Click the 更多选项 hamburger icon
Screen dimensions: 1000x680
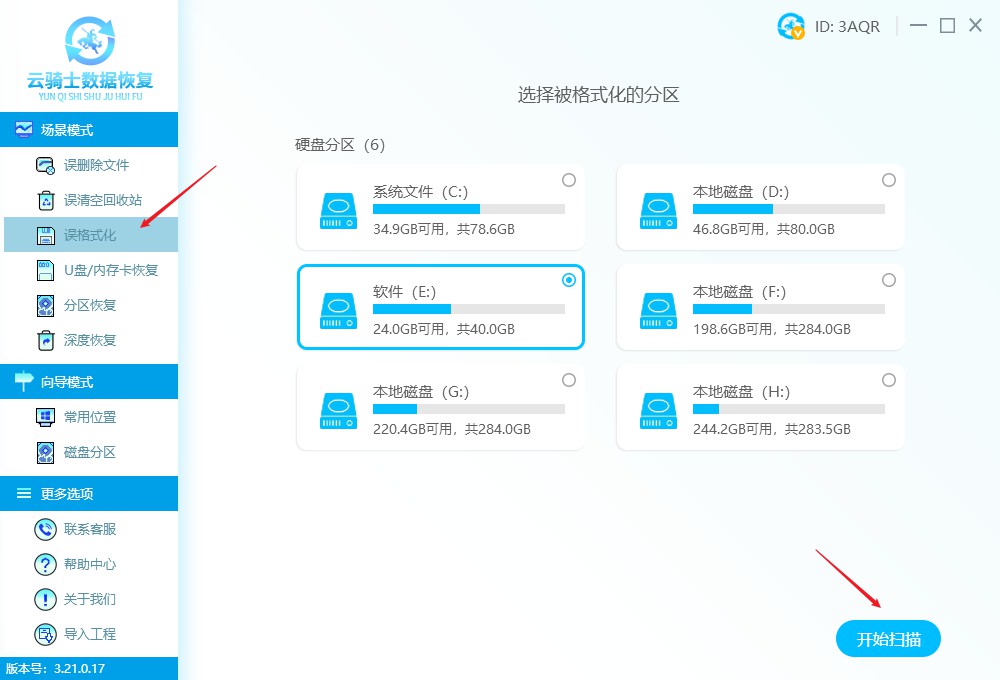point(24,493)
